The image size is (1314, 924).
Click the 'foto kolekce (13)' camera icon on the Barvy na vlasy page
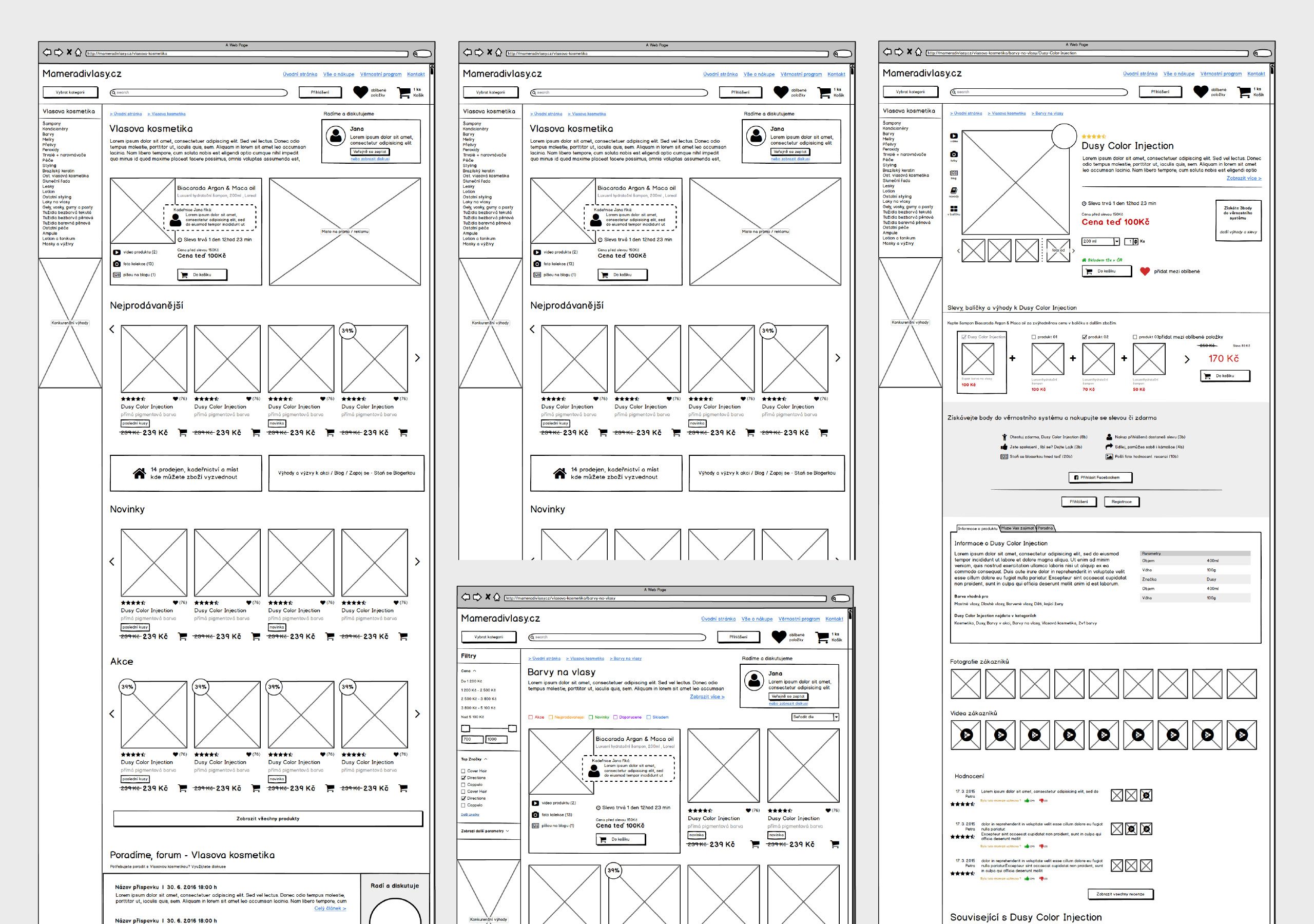pos(535,815)
